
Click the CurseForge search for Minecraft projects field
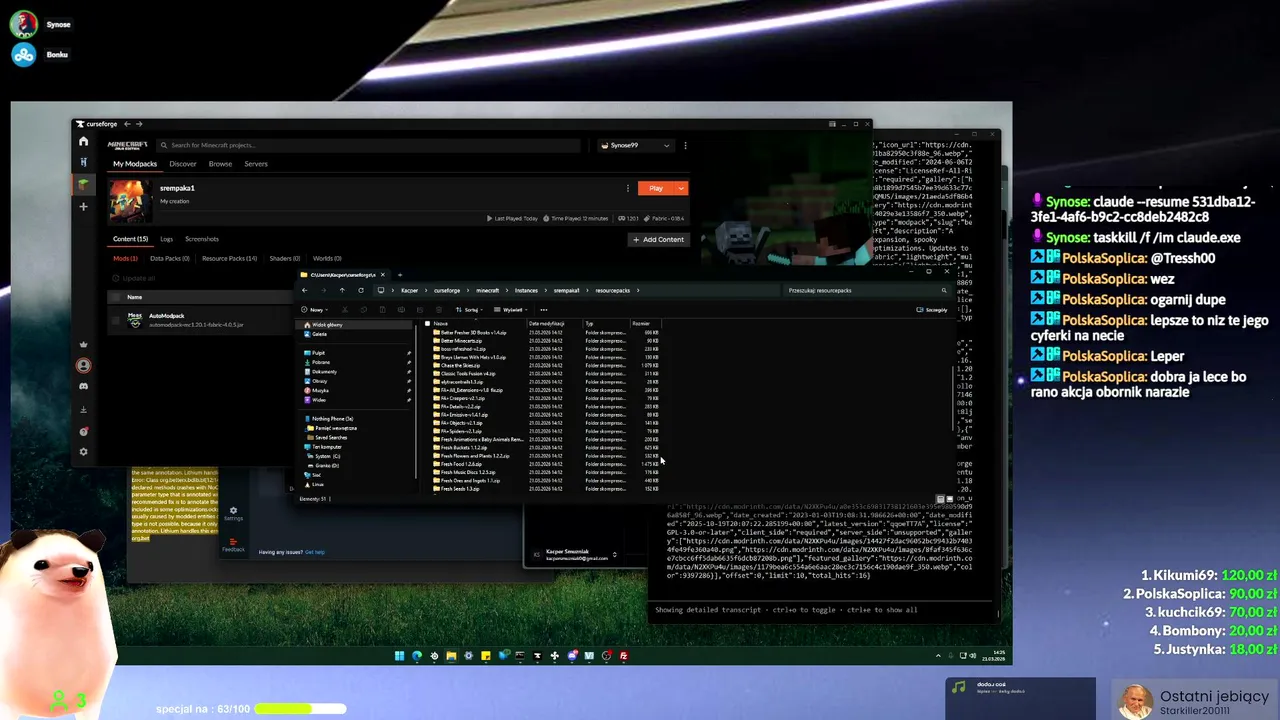[x=368, y=145]
